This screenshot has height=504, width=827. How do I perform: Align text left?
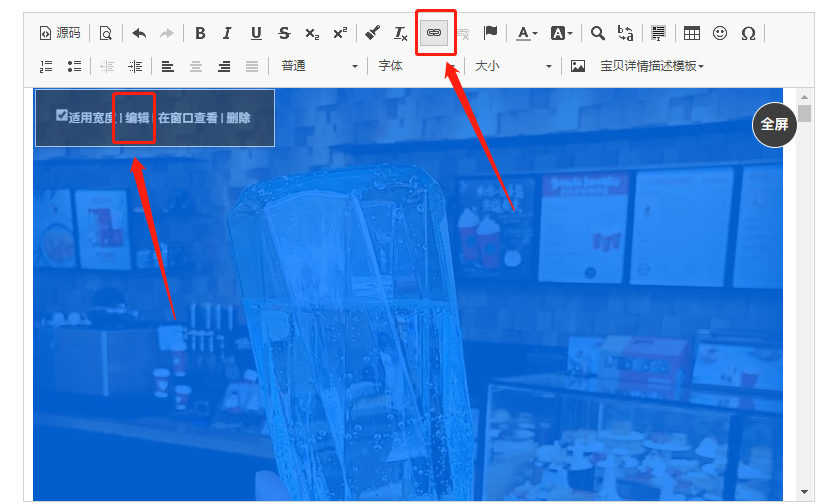(x=168, y=66)
